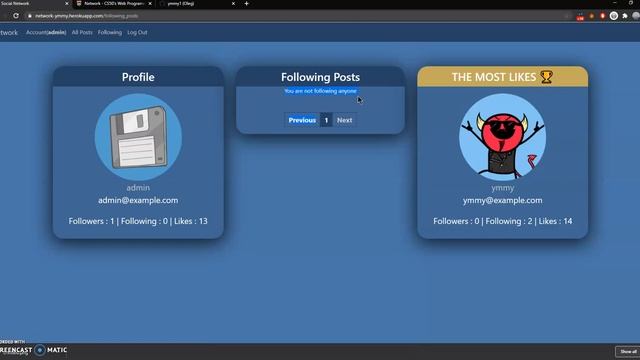Click Log Out in the navbar
This screenshot has height=360, width=640.
point(137,32)
